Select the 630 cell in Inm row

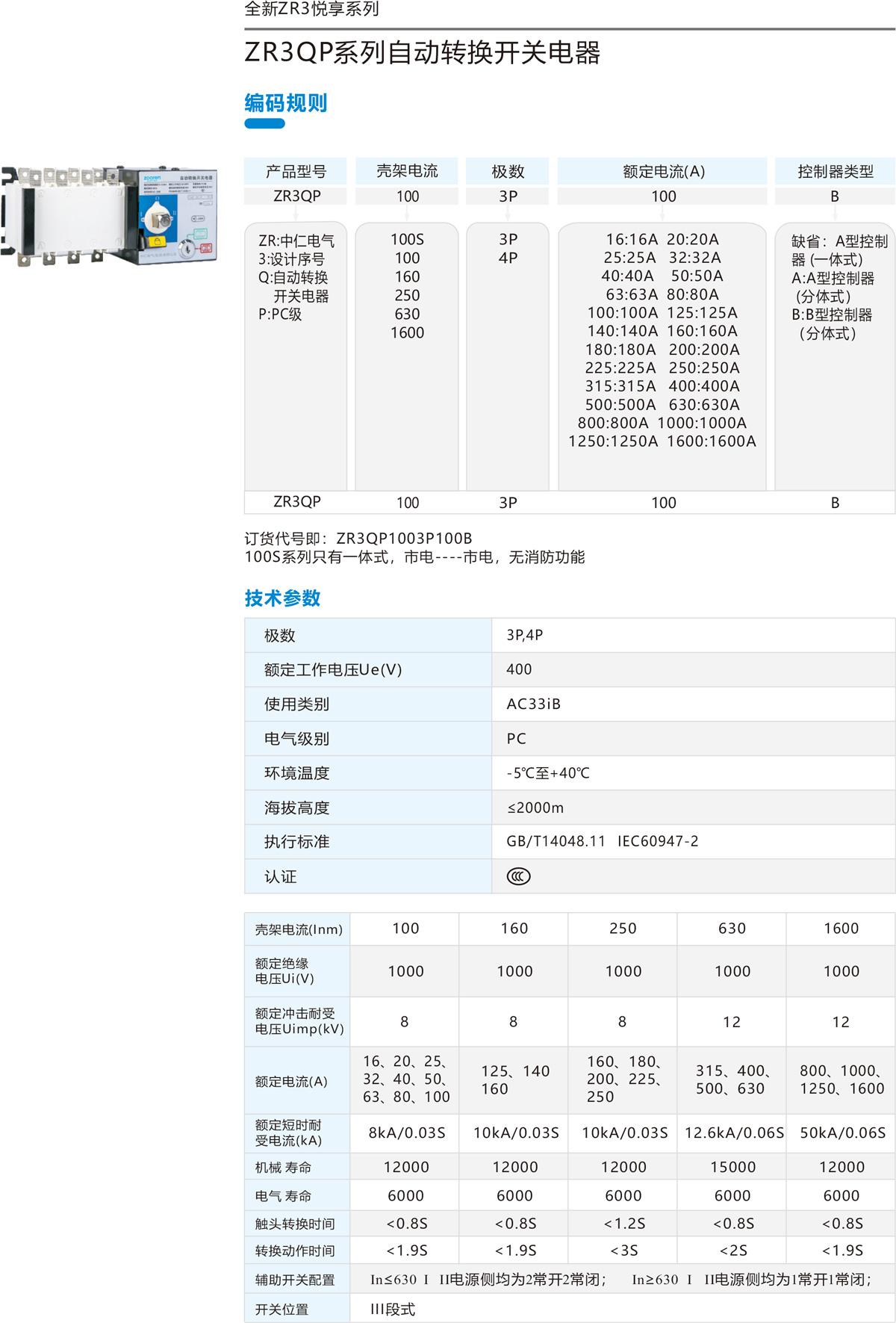(732, 929)
